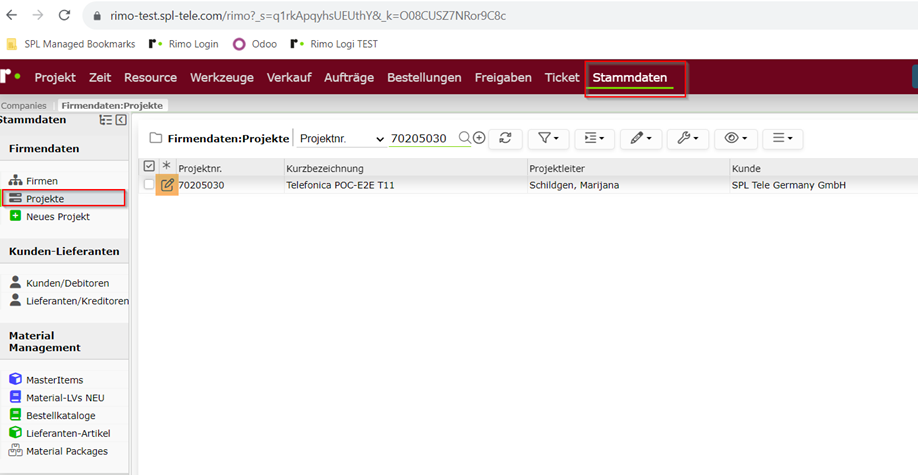Open the Projektnr. search field dropdown
918x475 pixels.
[x=341, y=139]
